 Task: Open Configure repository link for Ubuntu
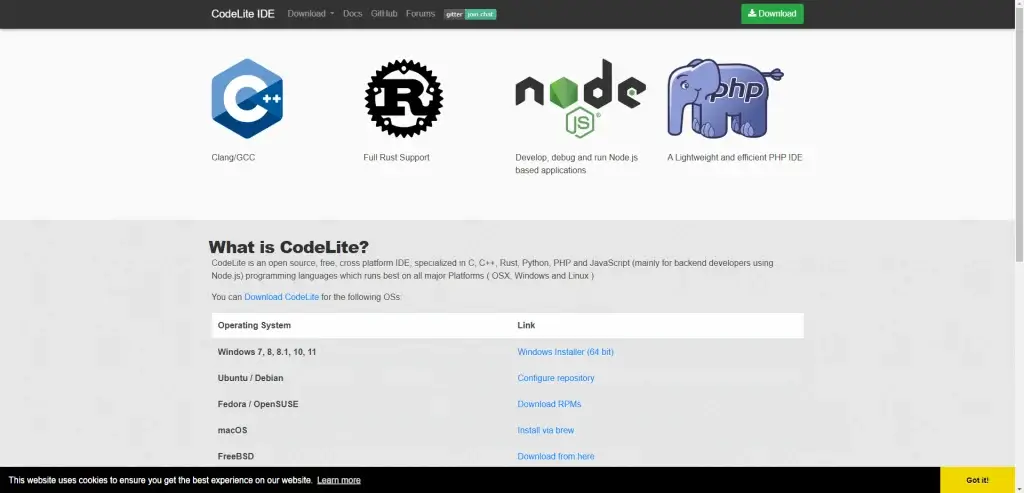556,378
